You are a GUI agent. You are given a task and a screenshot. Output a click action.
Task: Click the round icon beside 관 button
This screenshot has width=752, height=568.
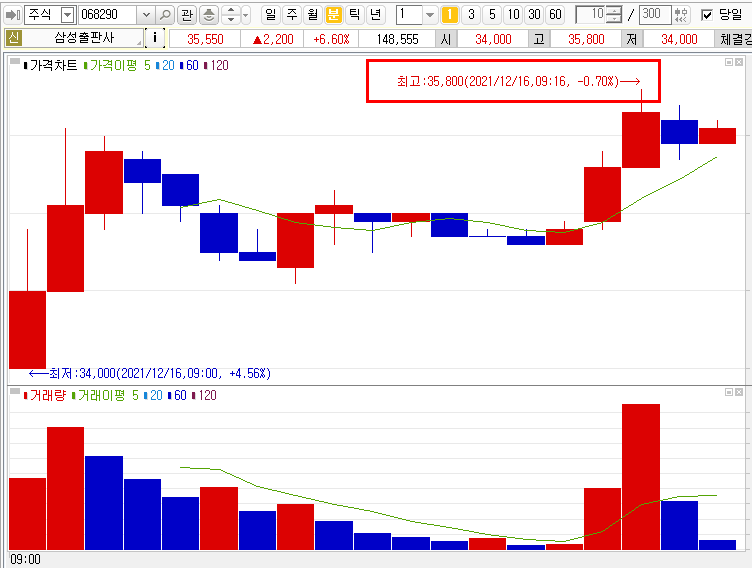click(x=209, y=15)
